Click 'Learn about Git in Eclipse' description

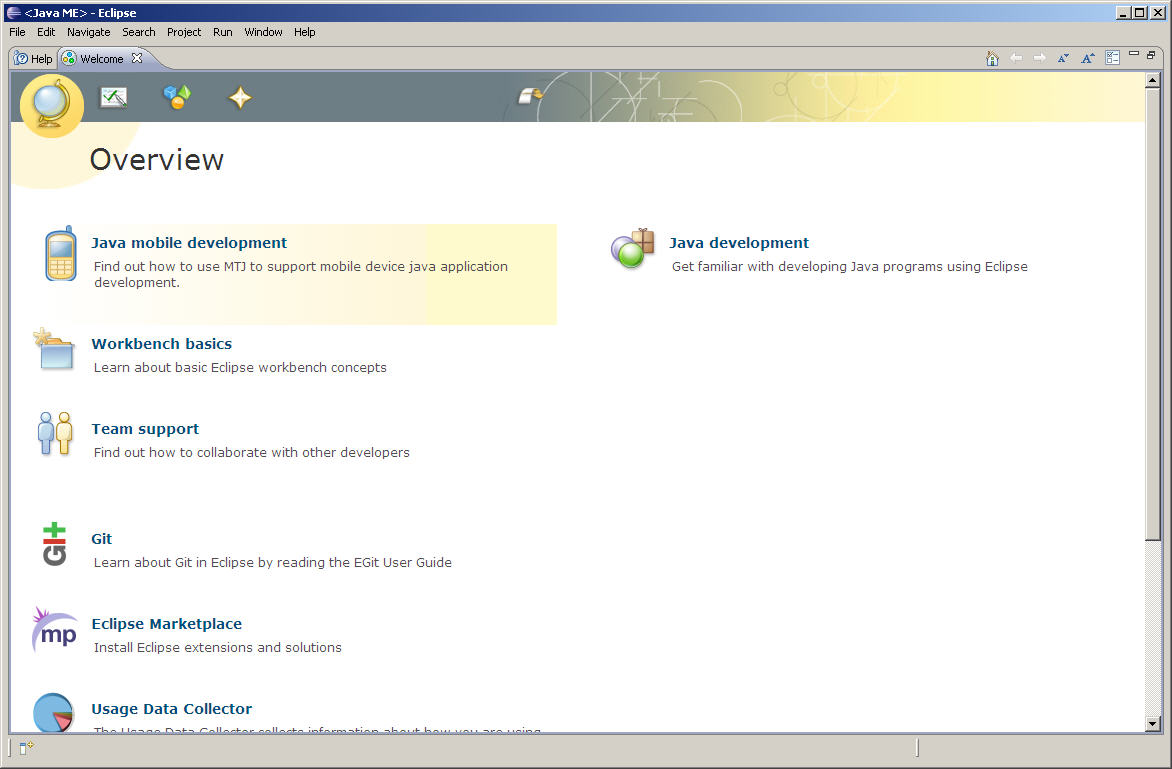coord(273,562)
